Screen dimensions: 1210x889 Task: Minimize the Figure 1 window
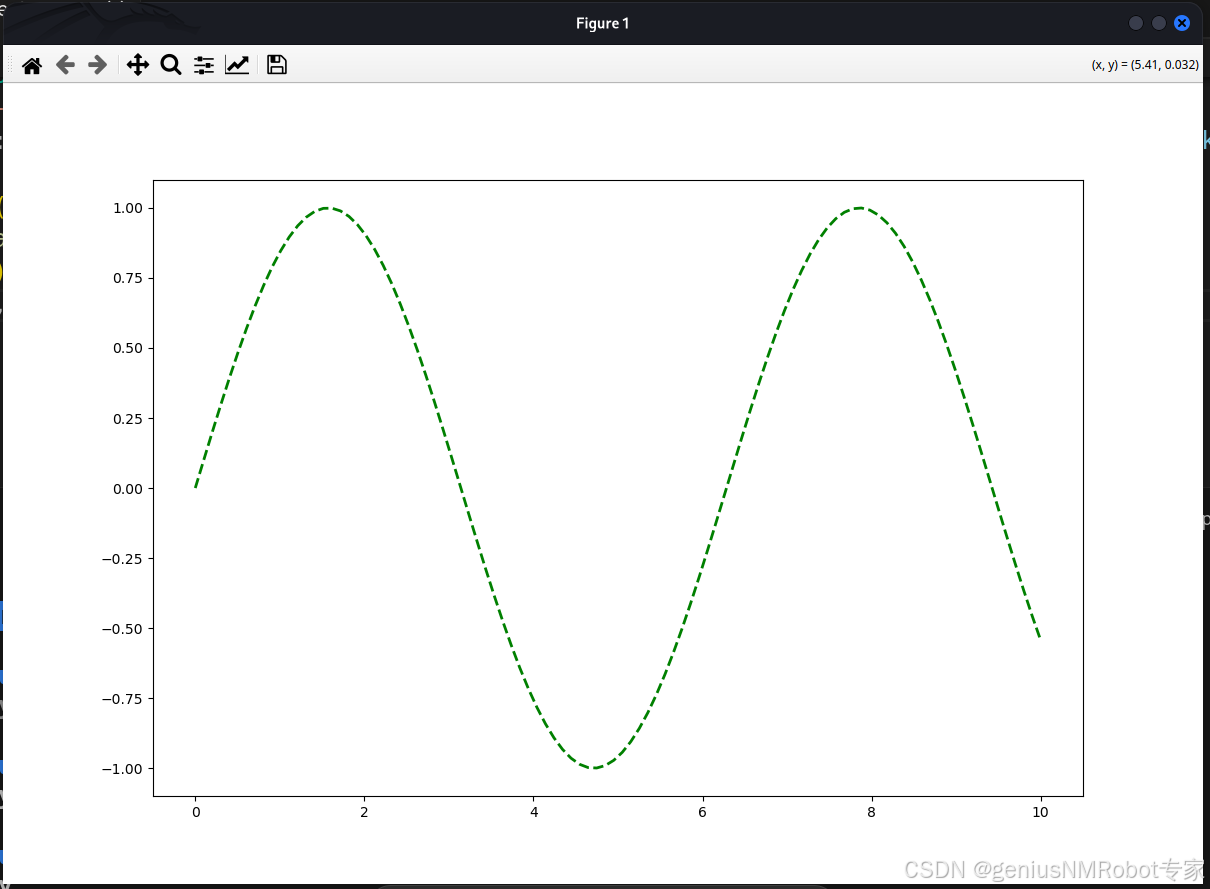[x=1136, y=23]
